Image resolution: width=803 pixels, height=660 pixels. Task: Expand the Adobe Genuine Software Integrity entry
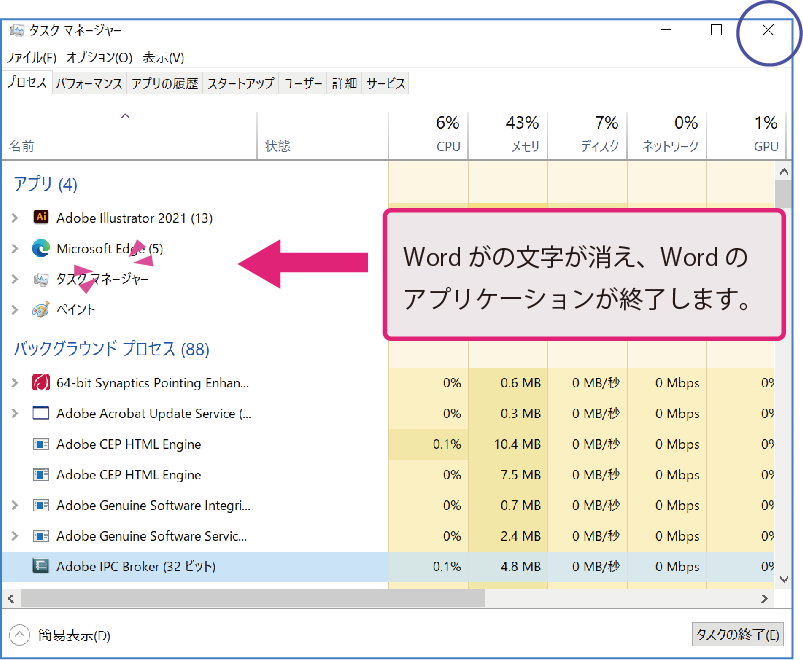point(15,505)
